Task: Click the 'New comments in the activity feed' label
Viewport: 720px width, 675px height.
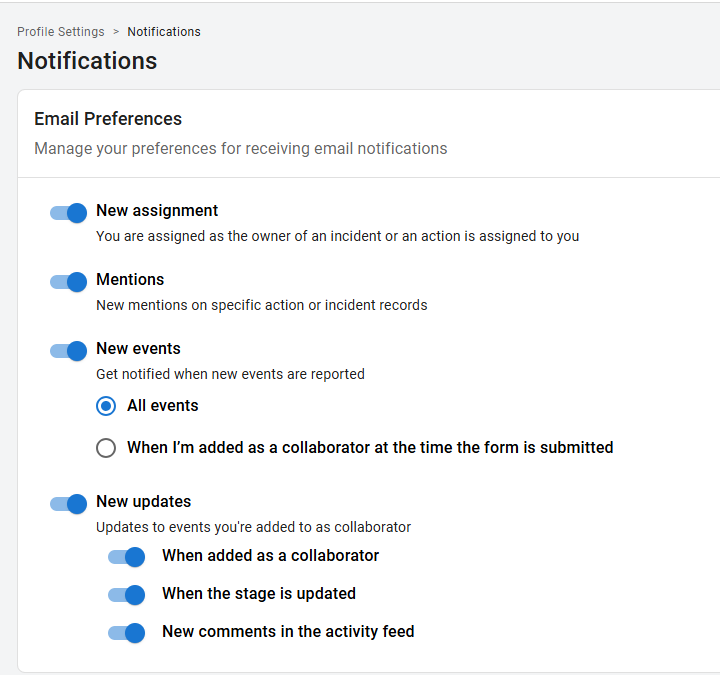Action: [x=288, y=632]
